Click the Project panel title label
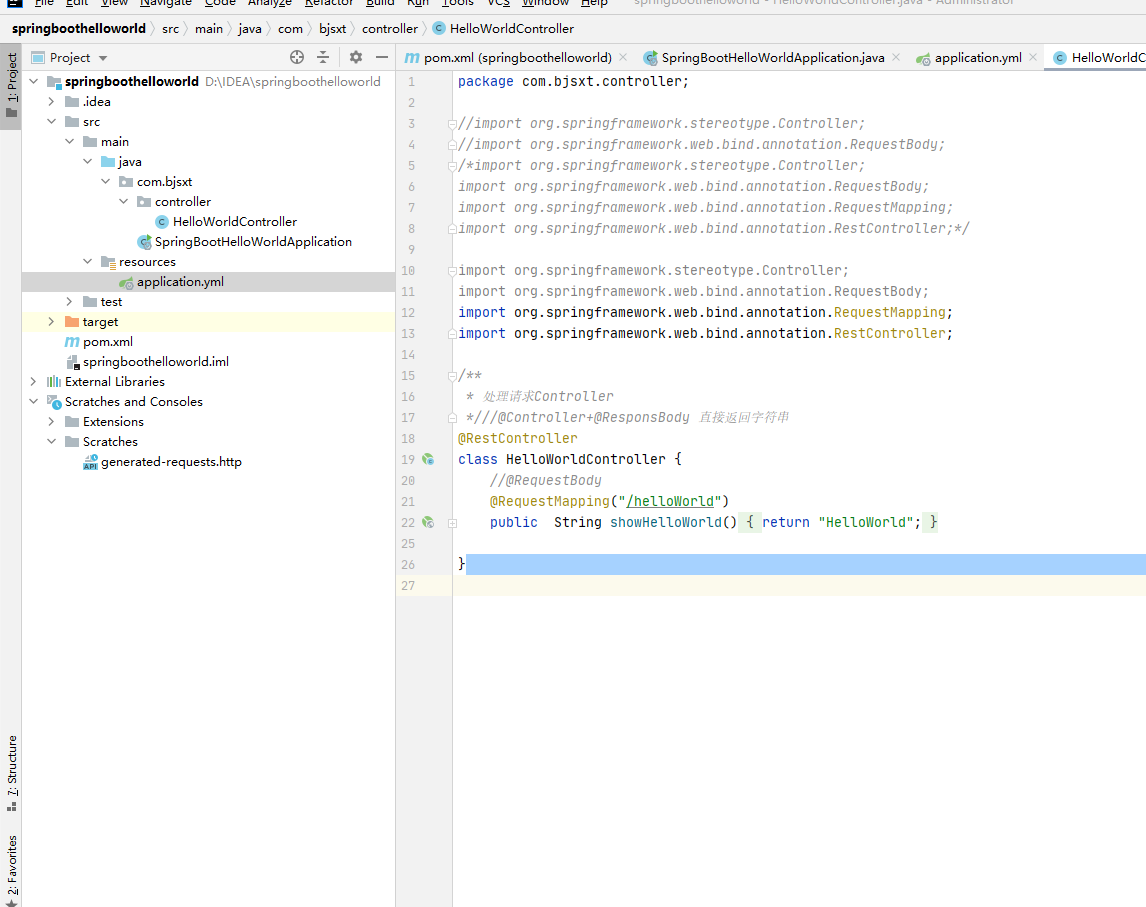The image size is (1146, 907). pos(69,58)
